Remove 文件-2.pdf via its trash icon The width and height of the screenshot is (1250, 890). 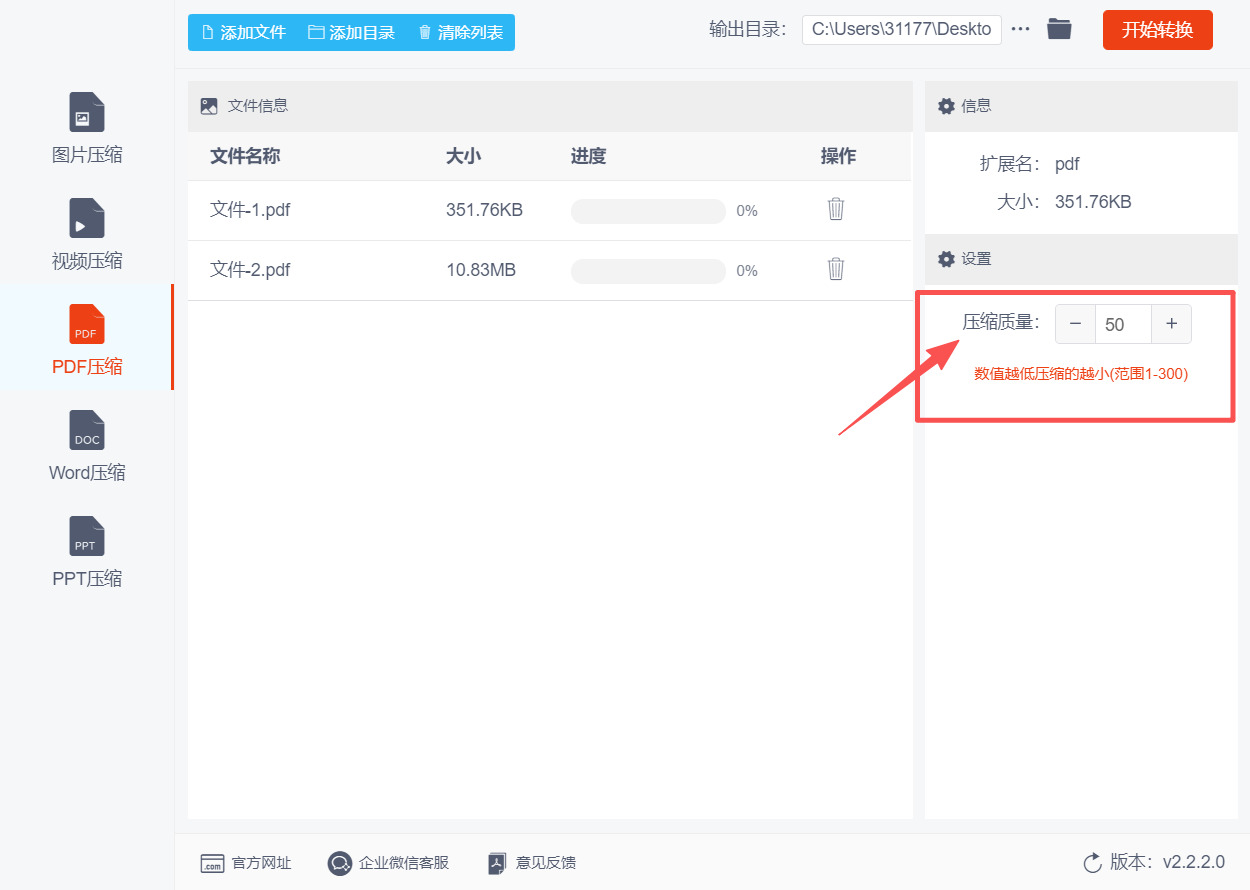[835, 270]
